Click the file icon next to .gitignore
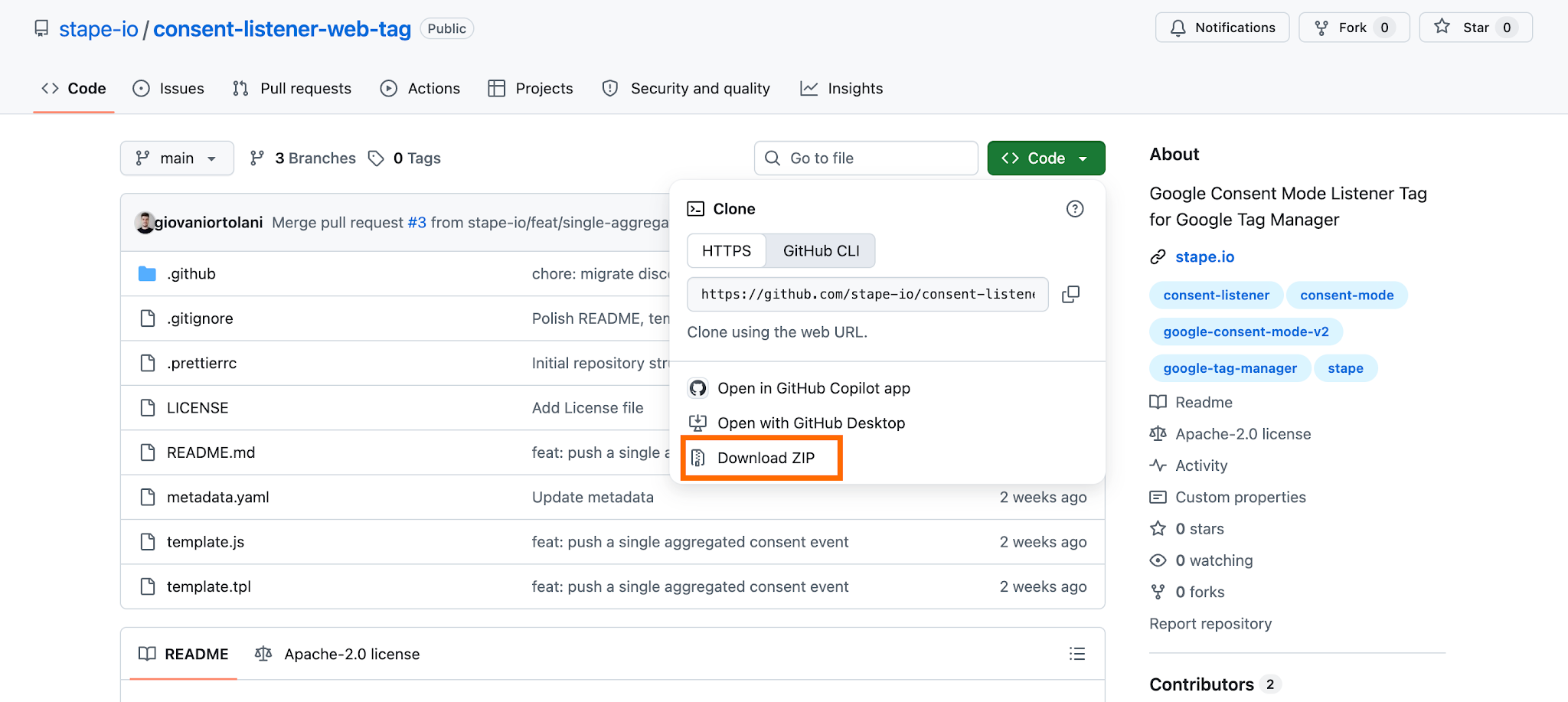Viewport: 1568px width, 702px height. 148,318
